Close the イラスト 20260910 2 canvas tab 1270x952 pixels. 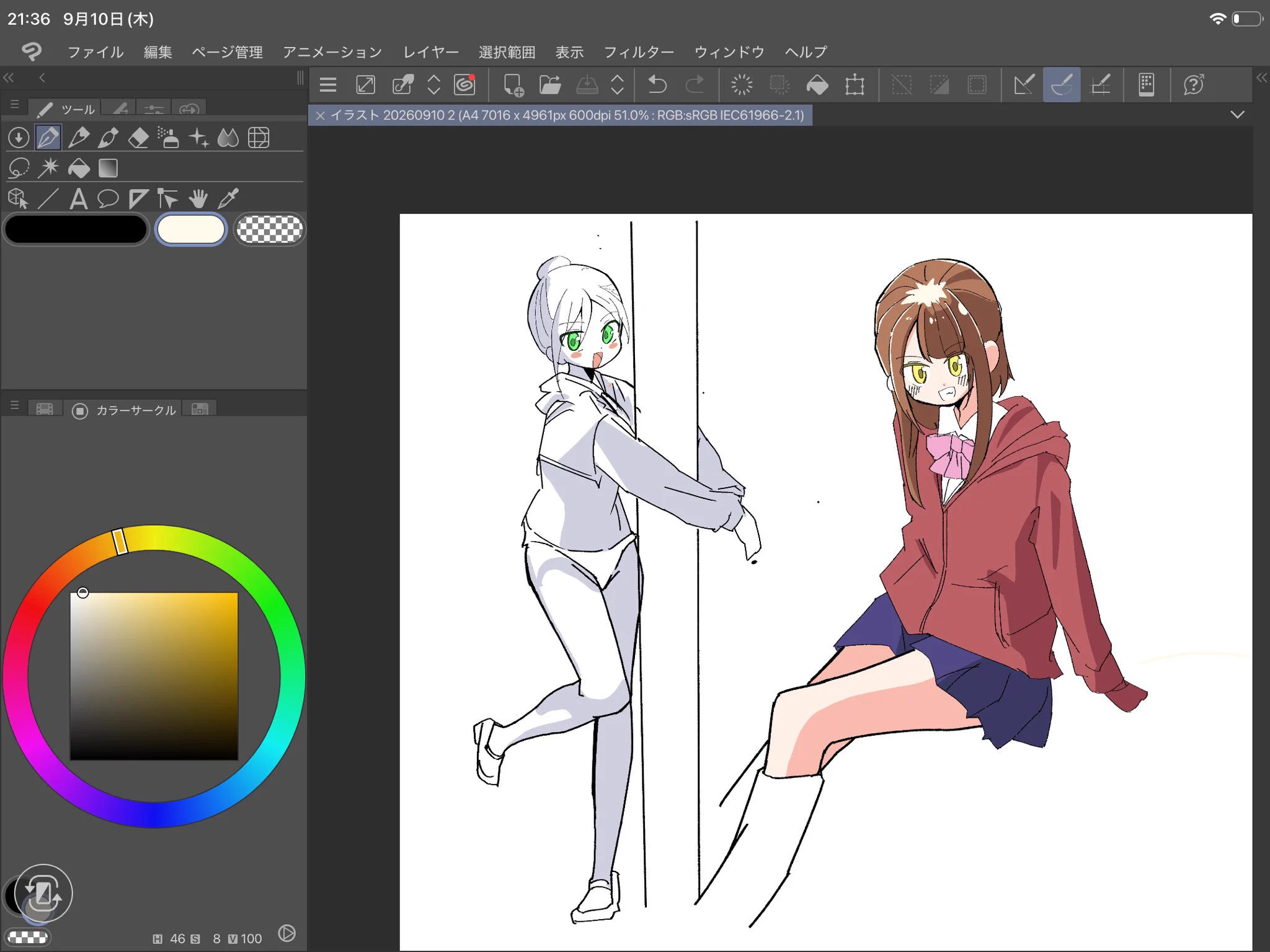click(x=321, y=115)
